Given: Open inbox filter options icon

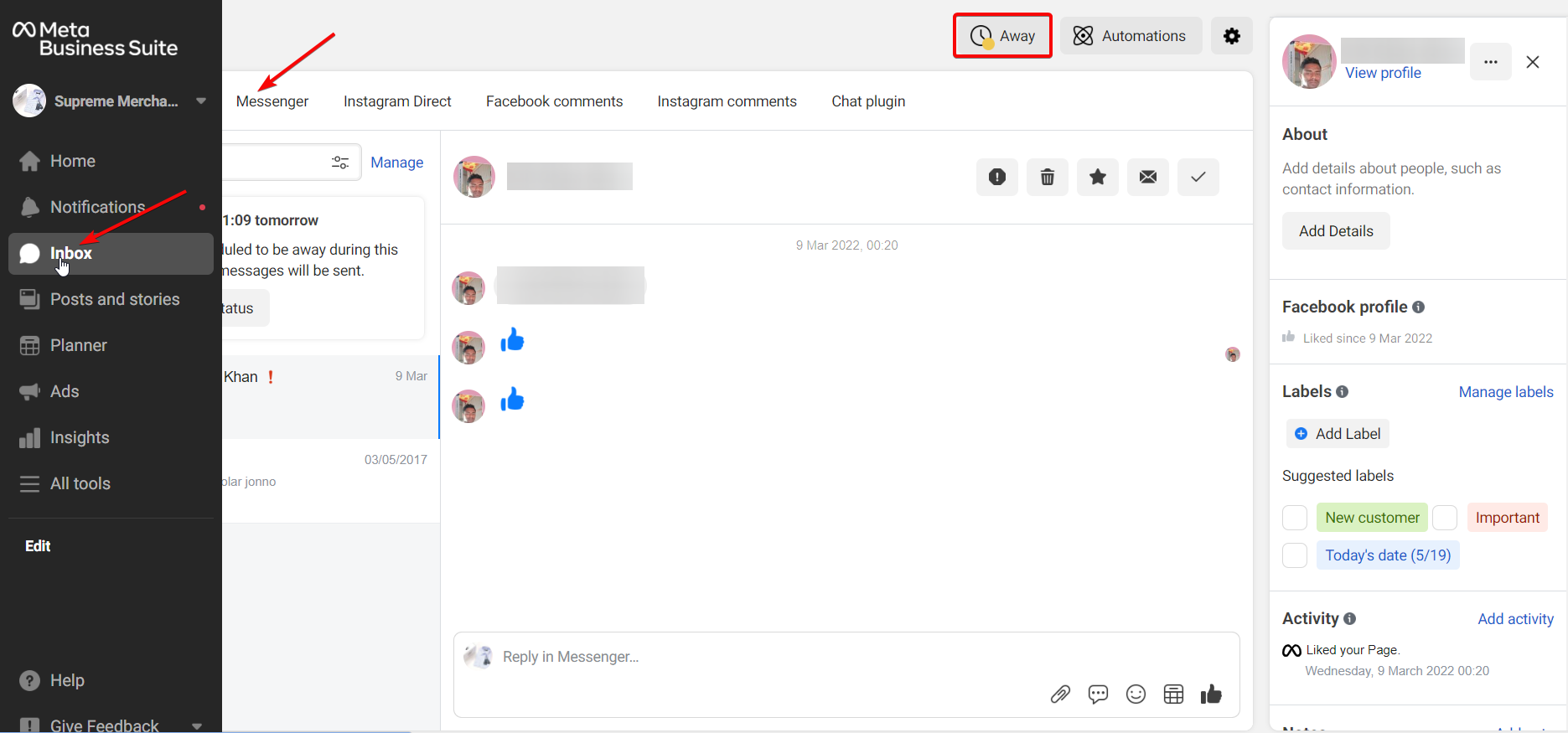Looking at the screenshot, I should 340,163.
